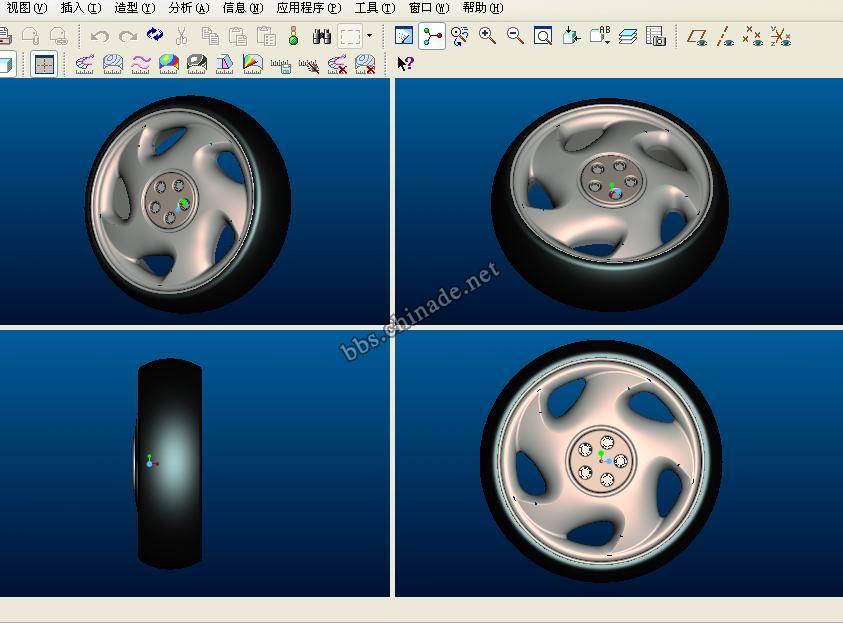Click the Zoom Out magnifier icon
843x624 pixels.
tap(515, 36)
